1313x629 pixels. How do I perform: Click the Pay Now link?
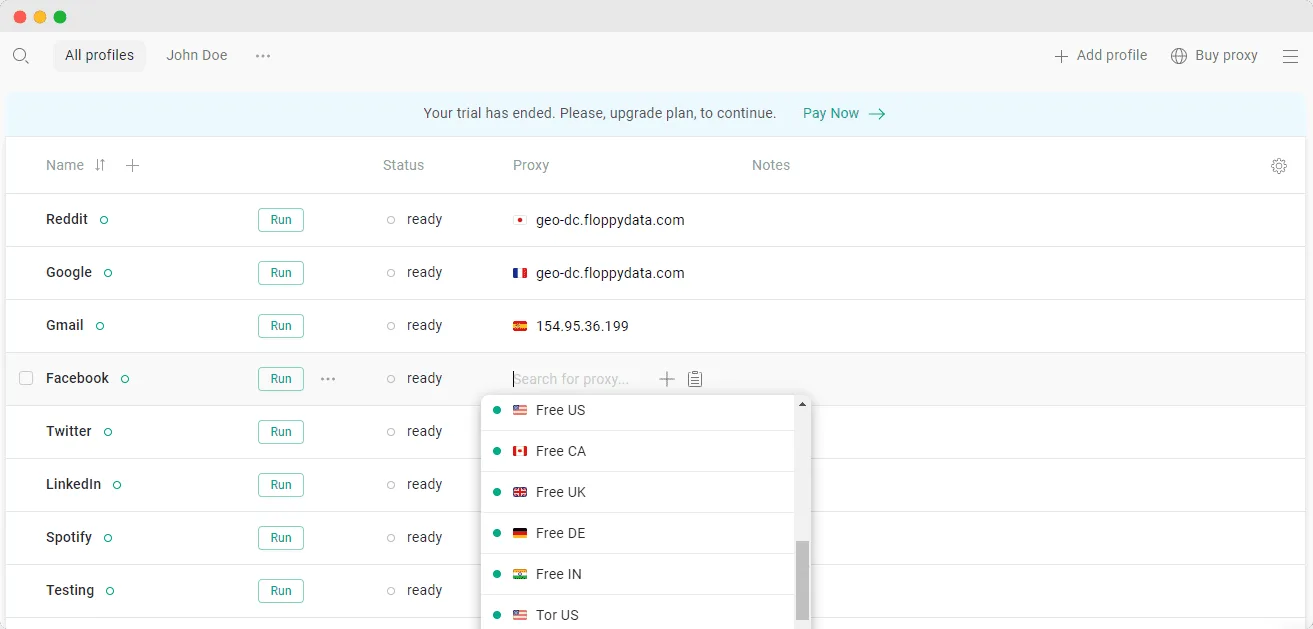click(x=844, y=113)
